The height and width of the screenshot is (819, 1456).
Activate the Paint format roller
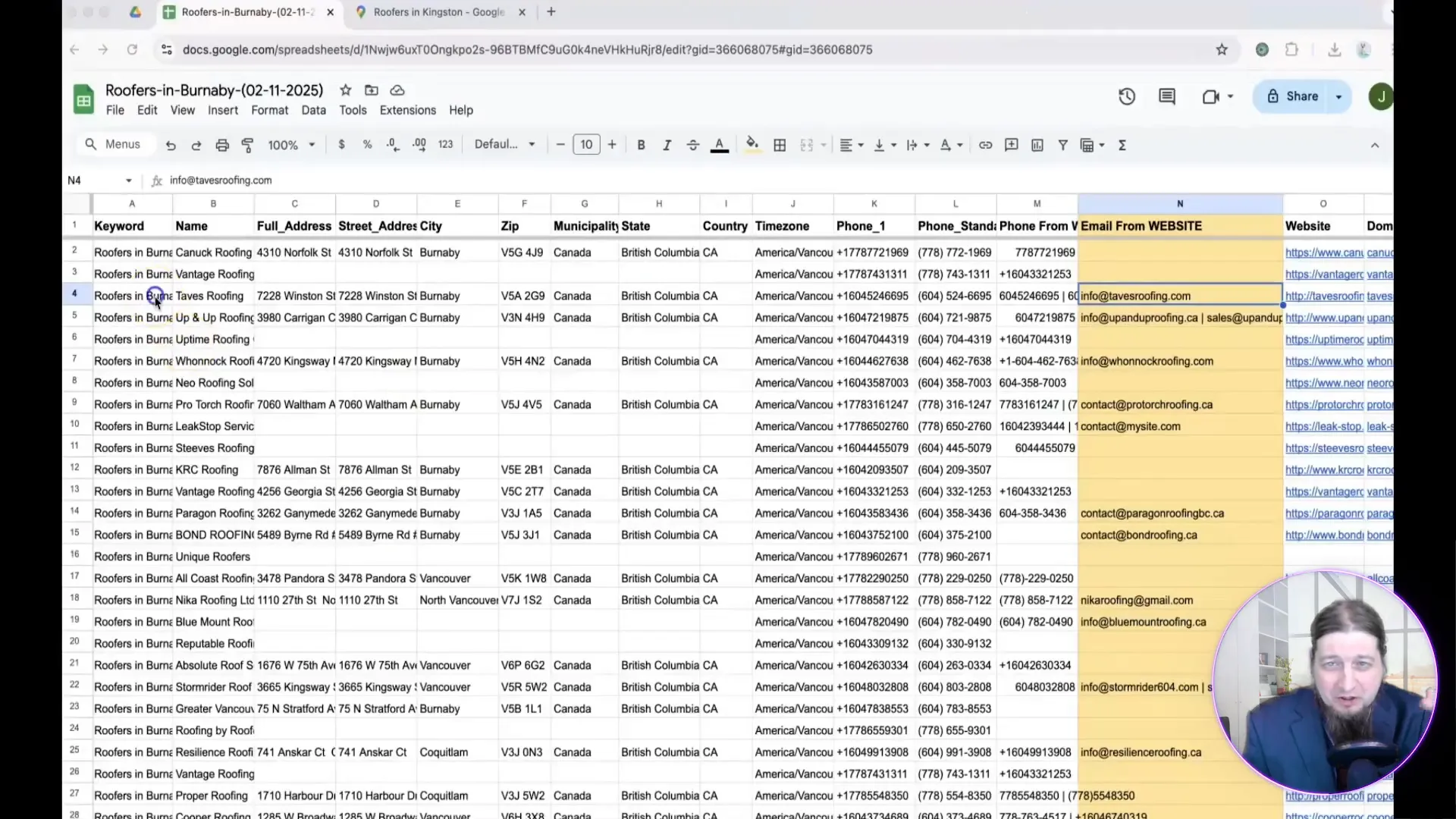pos(247,145)
